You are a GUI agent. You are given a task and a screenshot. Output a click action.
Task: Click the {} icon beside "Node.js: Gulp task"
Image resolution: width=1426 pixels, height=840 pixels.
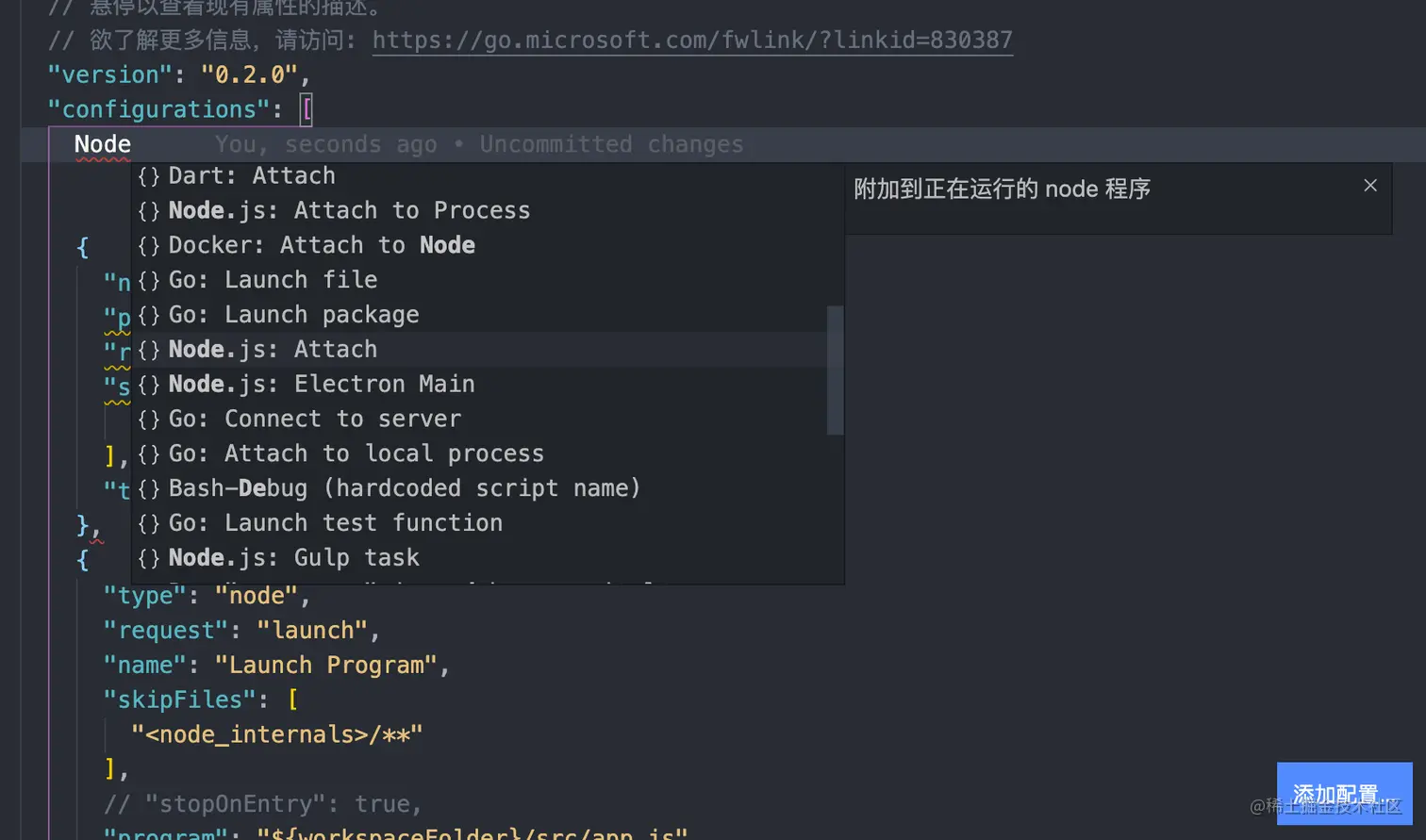(149, 558)
